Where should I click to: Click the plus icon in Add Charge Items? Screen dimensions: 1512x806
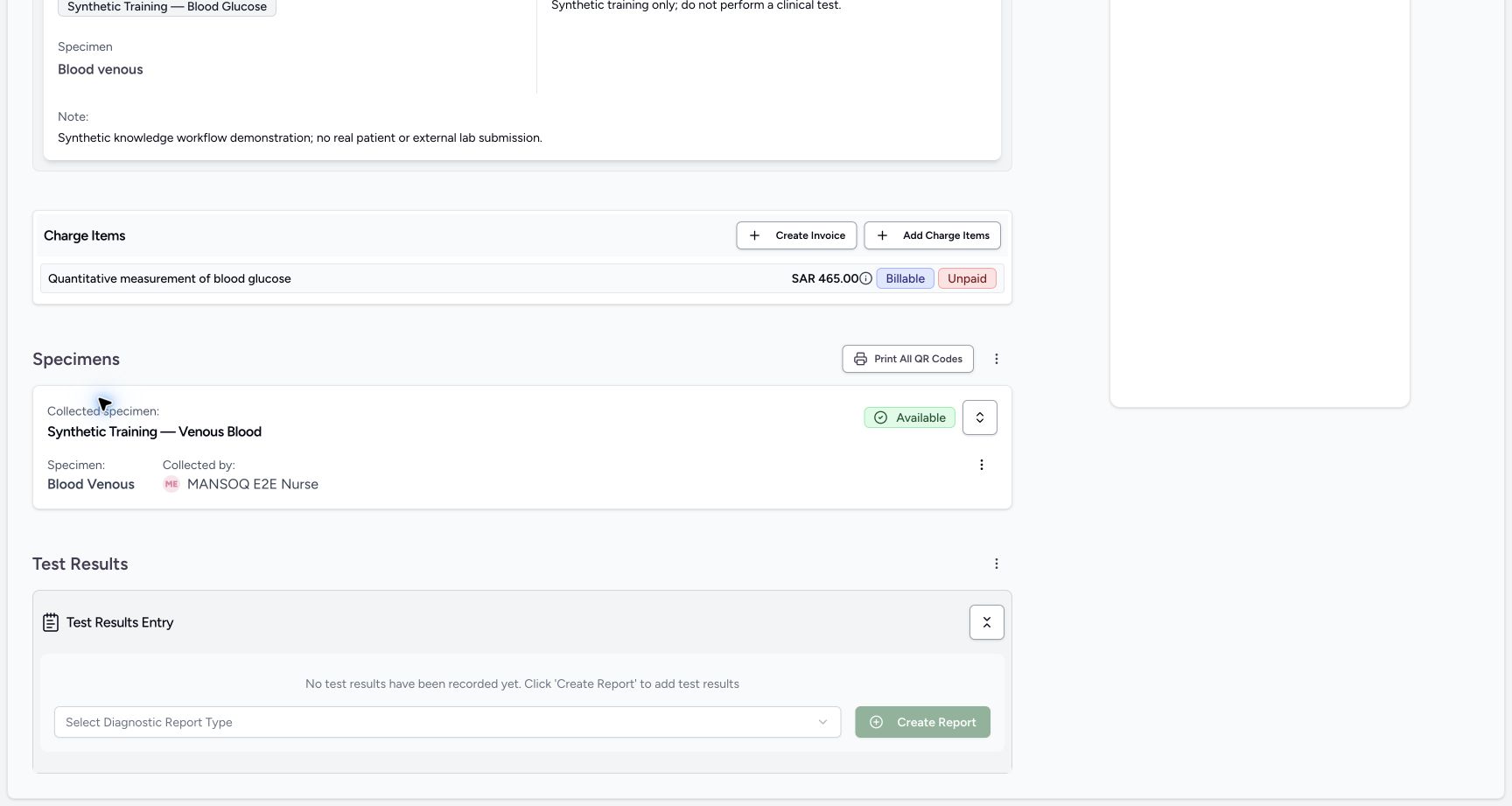point(882,235)
